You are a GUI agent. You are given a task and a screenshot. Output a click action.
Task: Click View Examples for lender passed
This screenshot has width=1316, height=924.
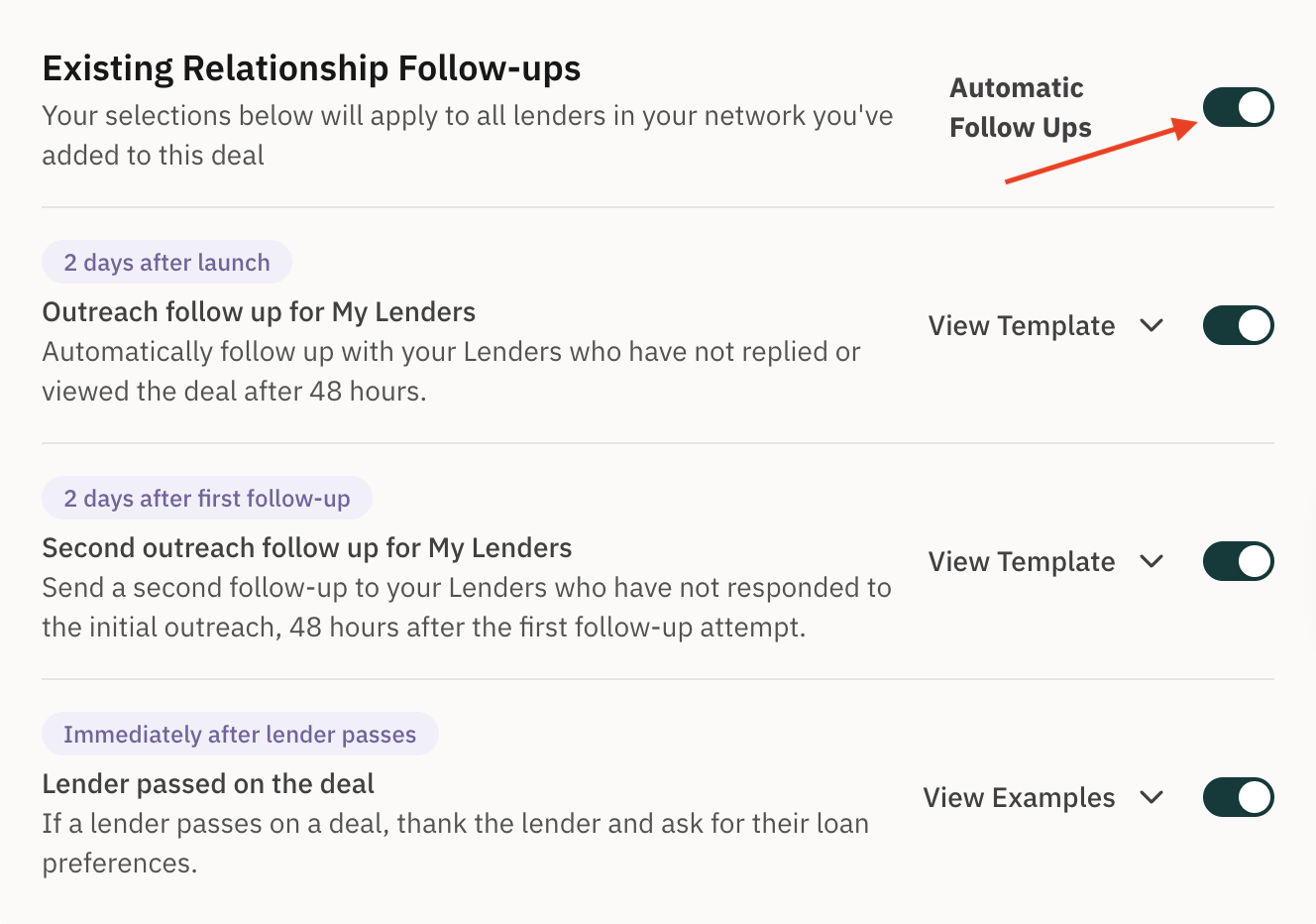[1019, 797]
